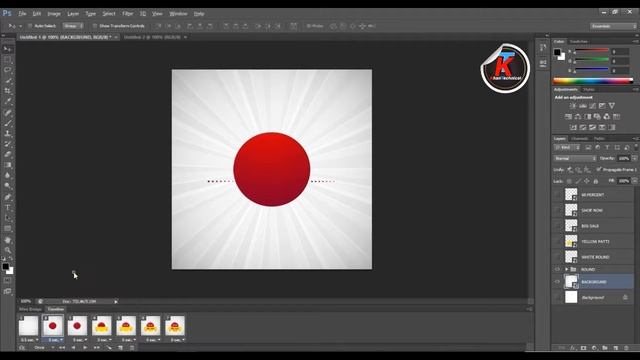Select the Blur tool
The width and height of the screenshot is (640, 360).
(x=7, y=176)
